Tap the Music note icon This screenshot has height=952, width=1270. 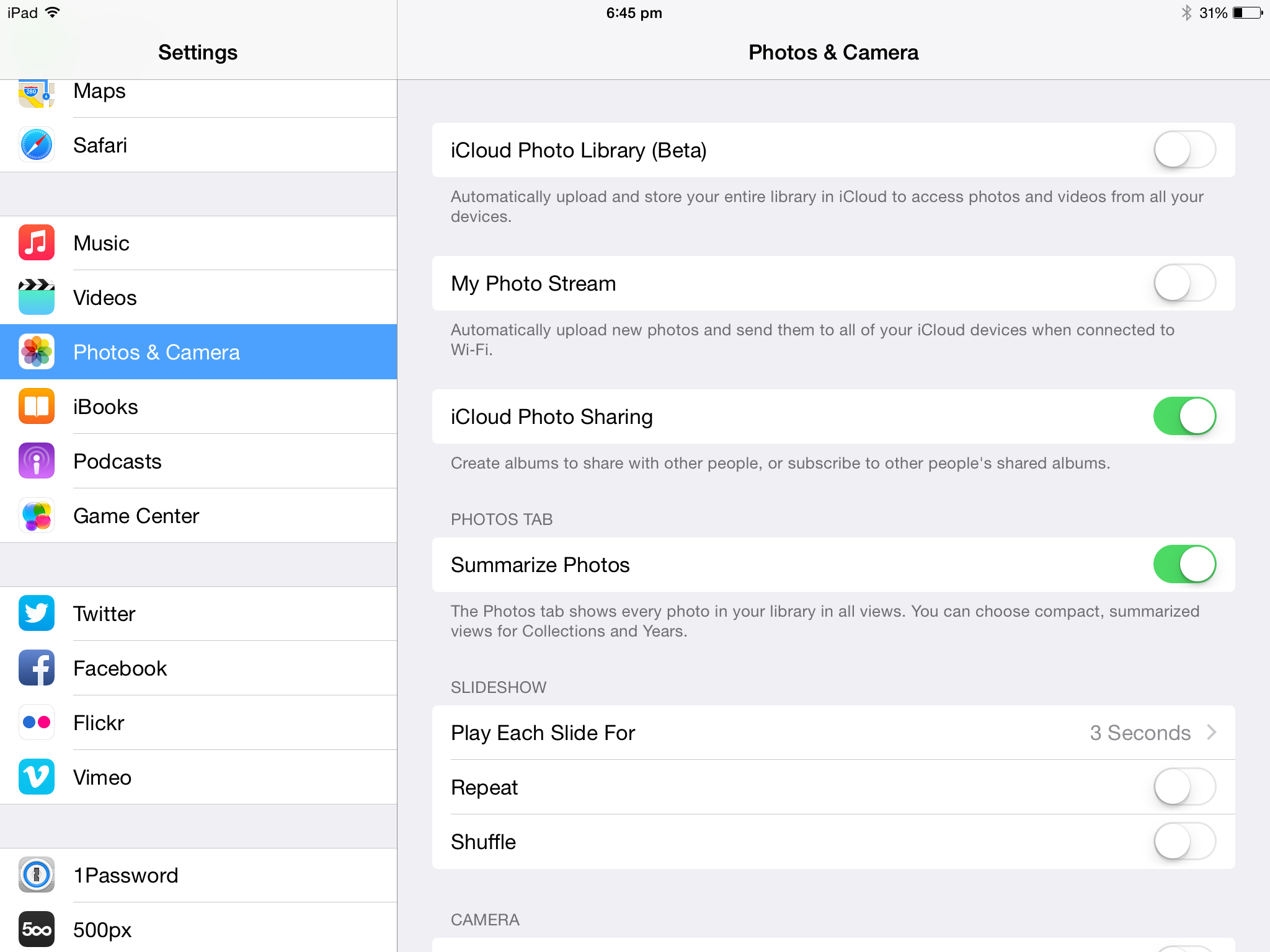(37, 243)
